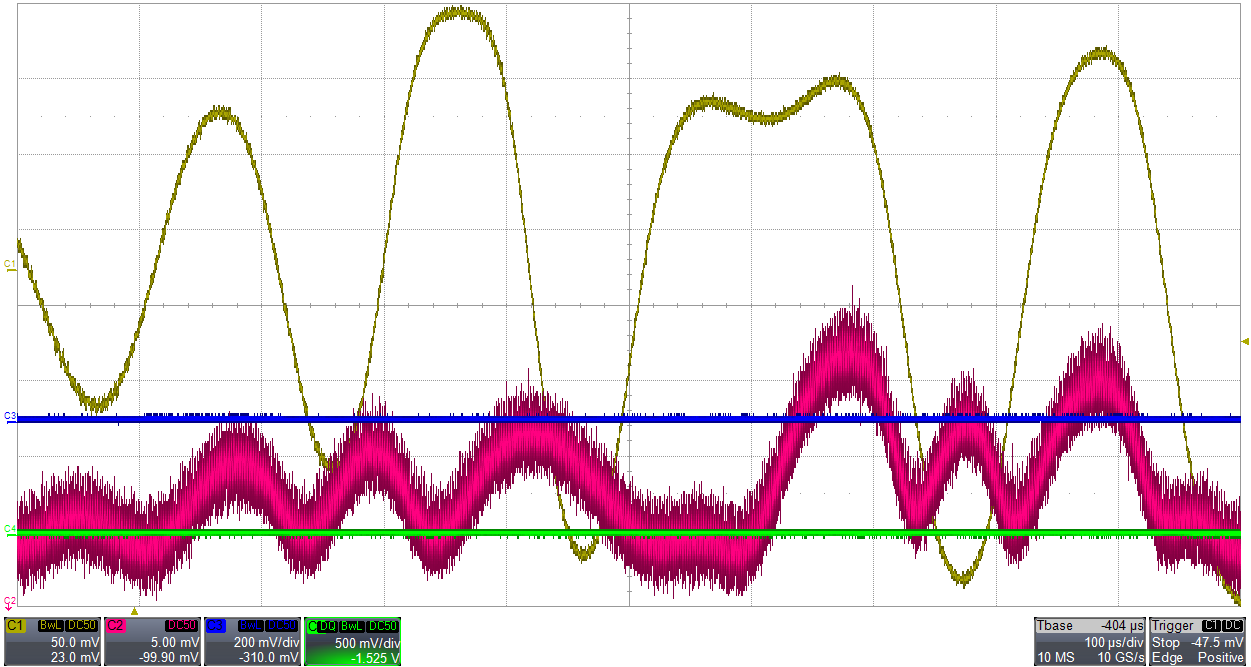The image size is (1251, 667).
Task: Click the C1 DC badge in Trigger box
Action: pos(1223,625)
